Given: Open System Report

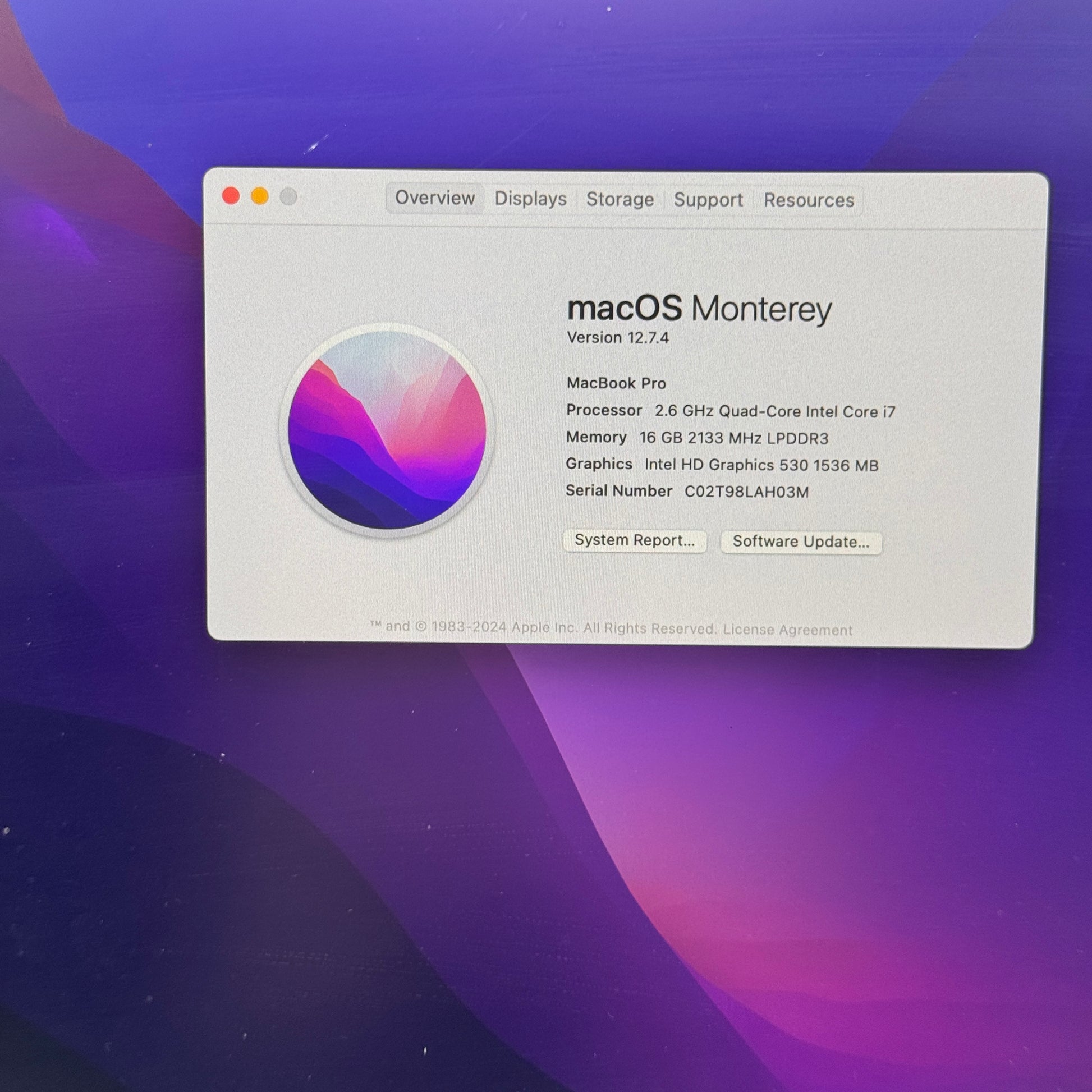Looking at the screenshot, I should (x=635, y=540).
